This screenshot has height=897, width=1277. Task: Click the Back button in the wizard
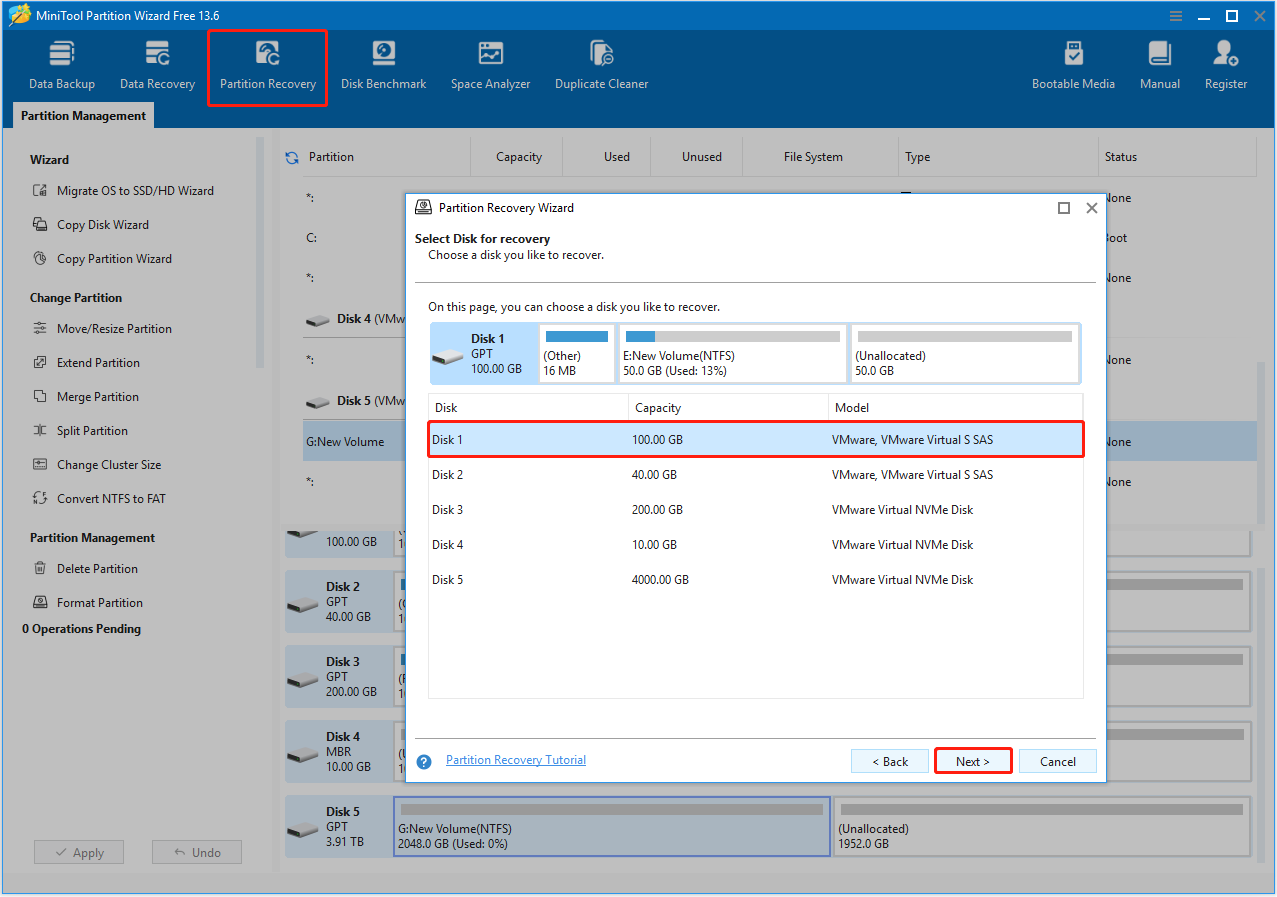[889, 760]
